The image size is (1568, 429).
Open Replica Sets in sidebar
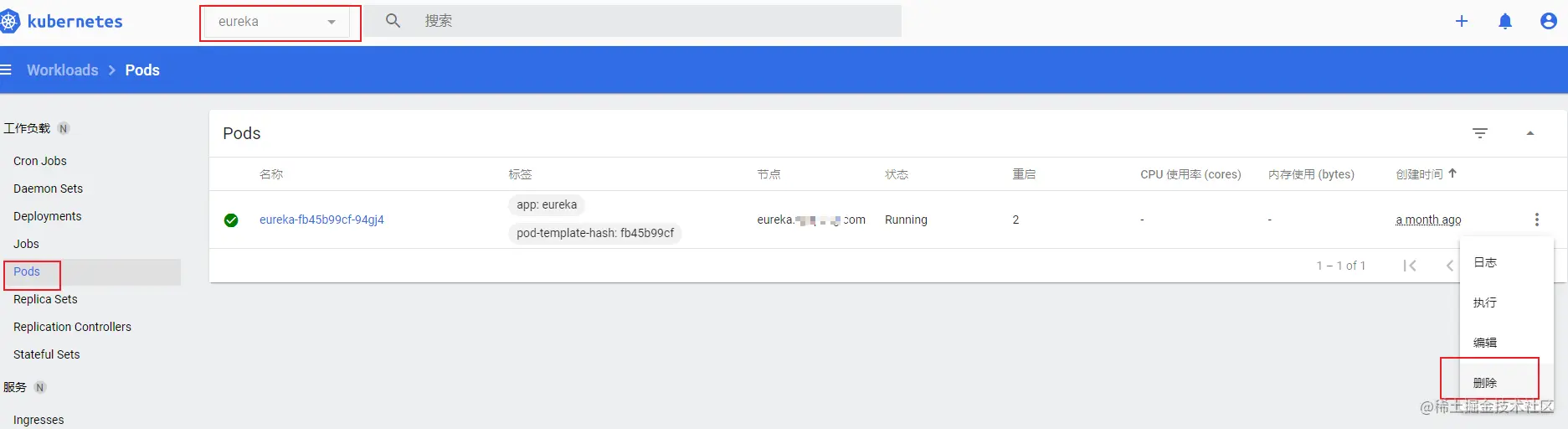45,299
